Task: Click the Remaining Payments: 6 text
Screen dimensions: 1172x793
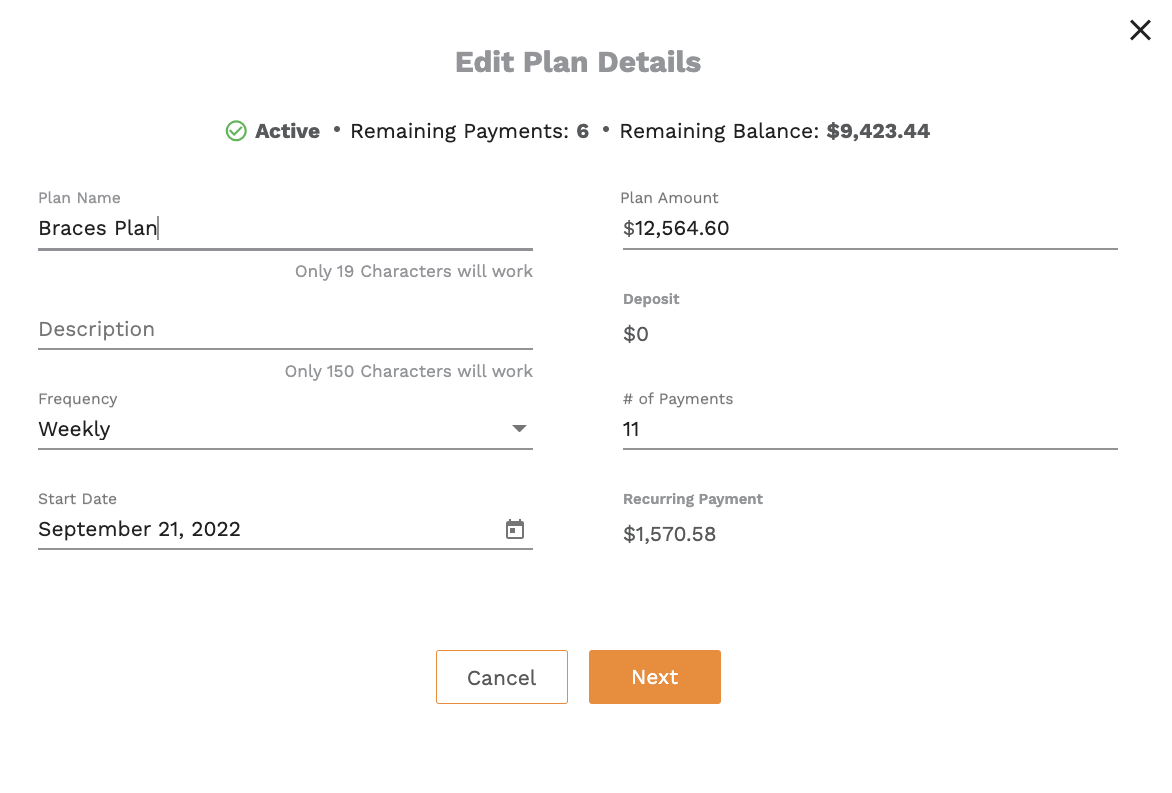Action: click(x=469, y=131)
